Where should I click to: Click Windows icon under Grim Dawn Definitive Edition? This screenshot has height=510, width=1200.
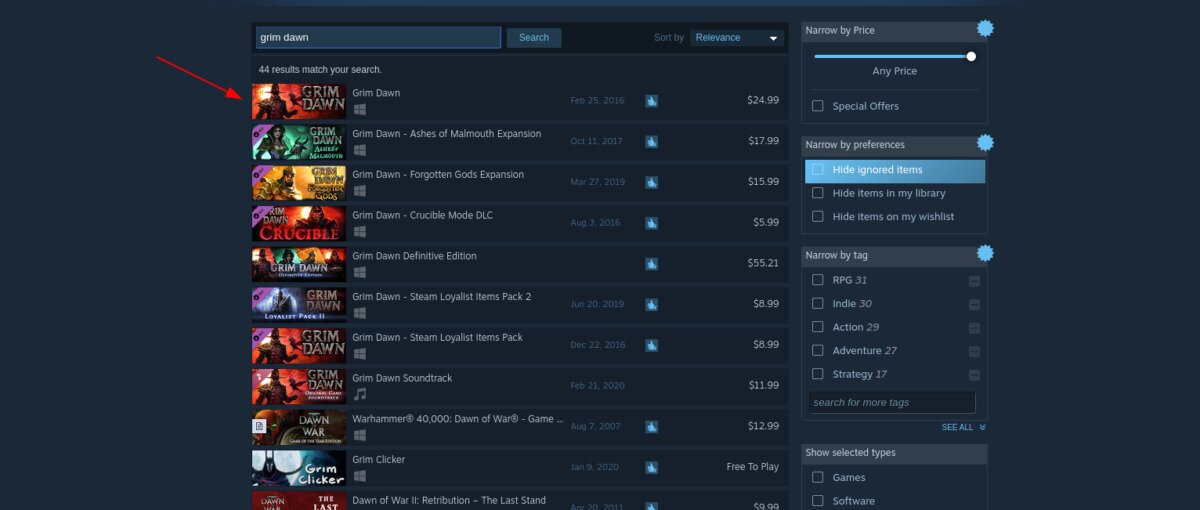(359, 272)
